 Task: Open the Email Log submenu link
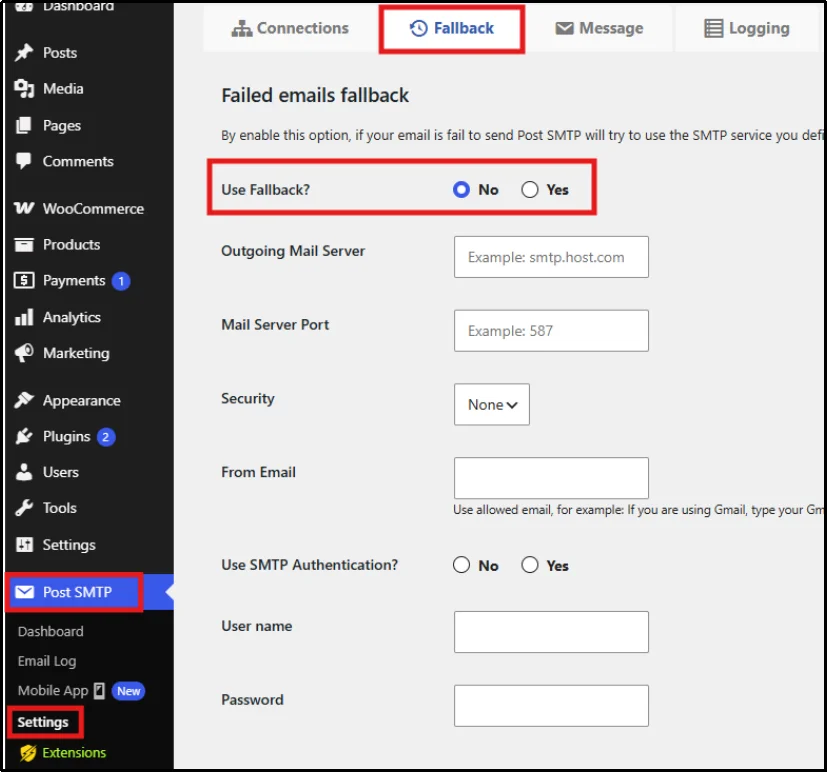(47, 661)
